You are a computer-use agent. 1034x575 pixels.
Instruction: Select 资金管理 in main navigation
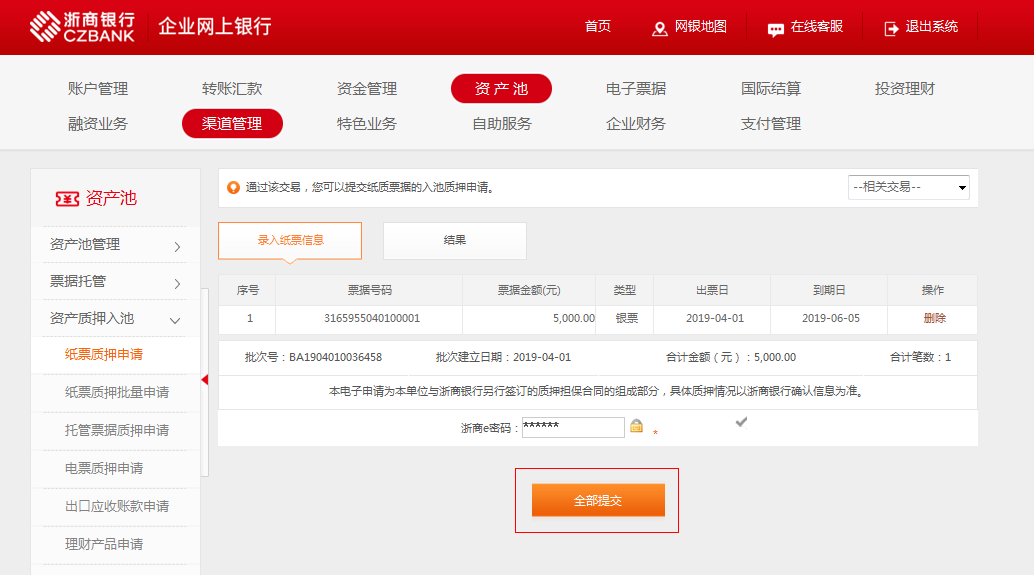(x=367, y=88)
